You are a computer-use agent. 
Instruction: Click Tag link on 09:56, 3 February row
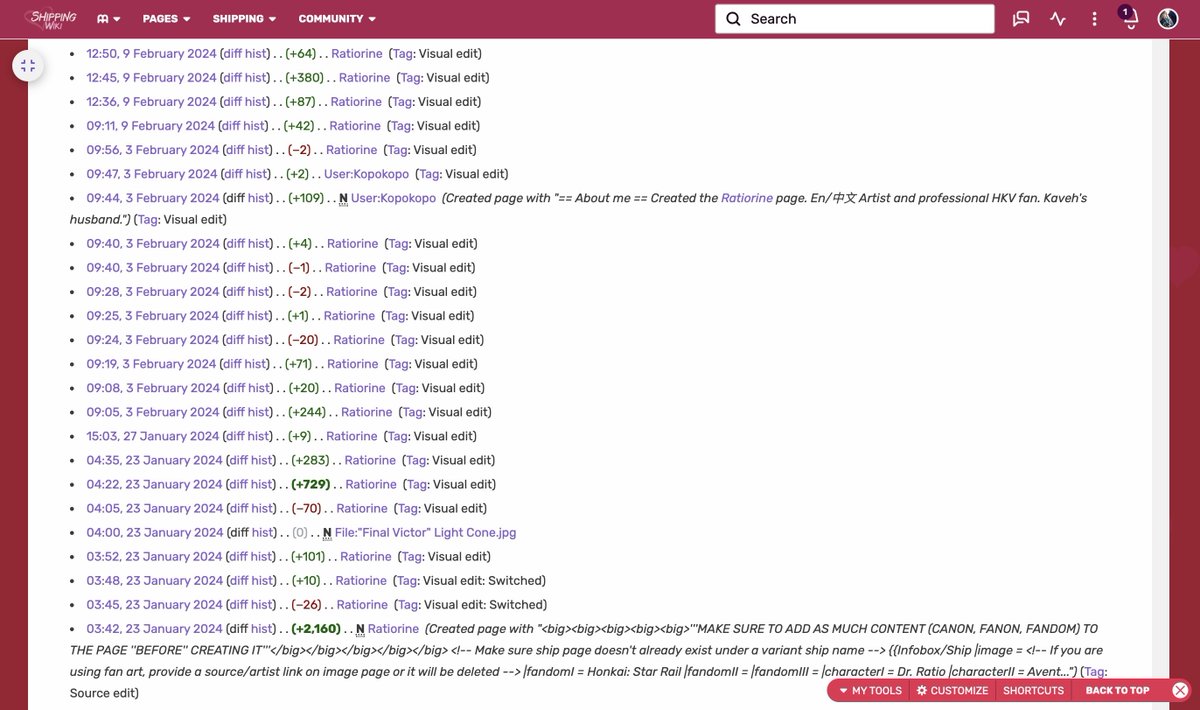[x=396, y=150]
